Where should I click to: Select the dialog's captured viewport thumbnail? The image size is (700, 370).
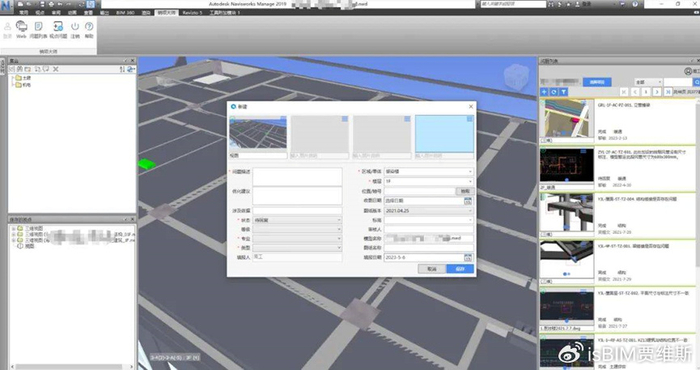(x=258, y=134)
